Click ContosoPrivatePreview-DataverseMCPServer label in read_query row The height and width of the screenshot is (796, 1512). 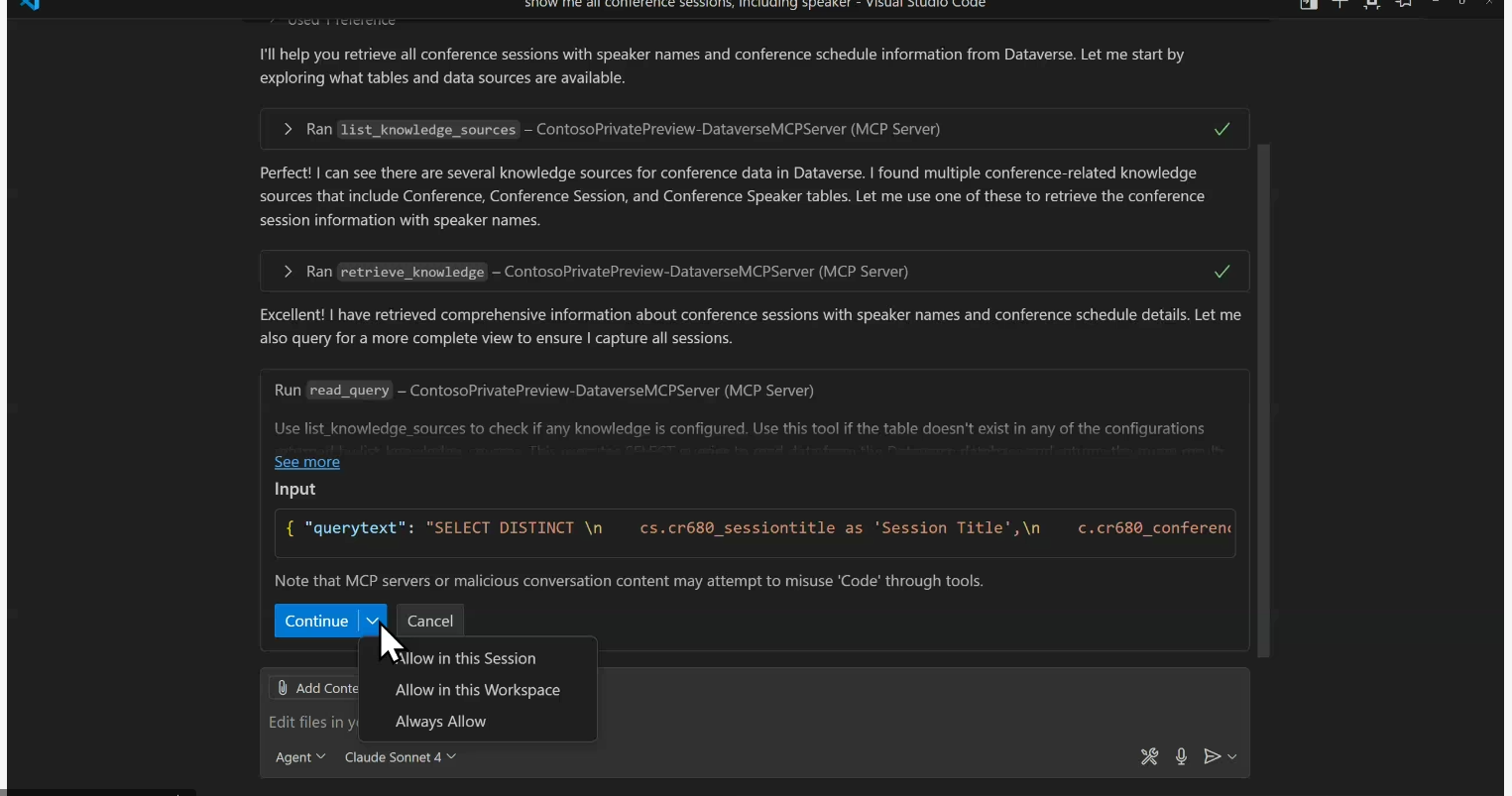pos(612,391)
